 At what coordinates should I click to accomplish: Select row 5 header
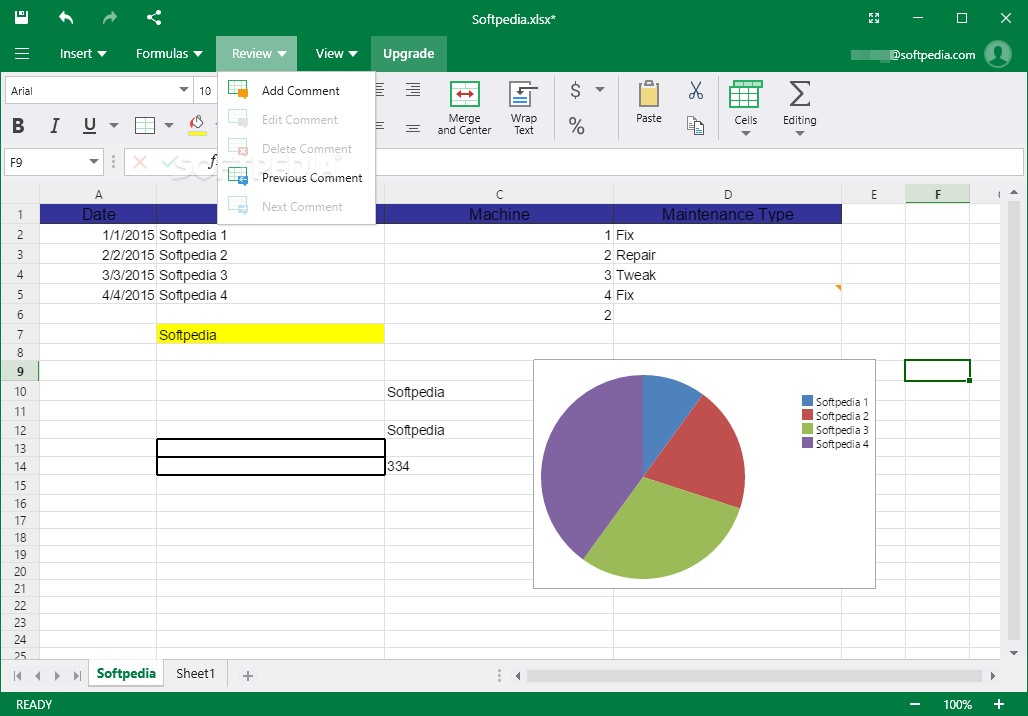click(20, 295)
